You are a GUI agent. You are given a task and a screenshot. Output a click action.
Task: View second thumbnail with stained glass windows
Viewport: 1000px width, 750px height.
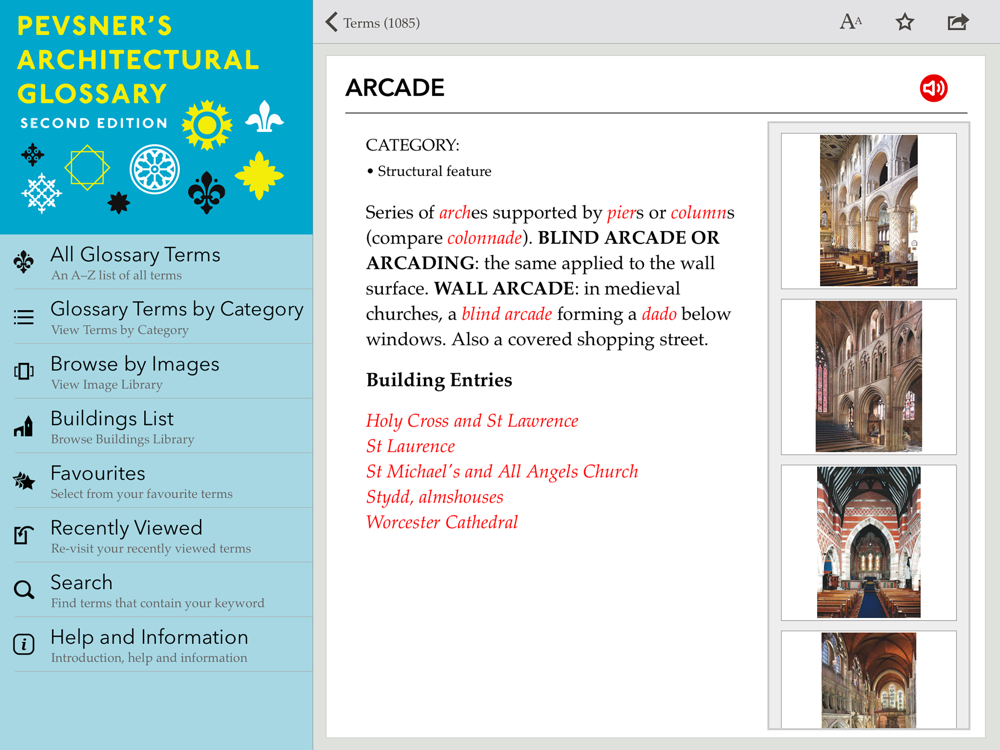[x=869, y=376]
